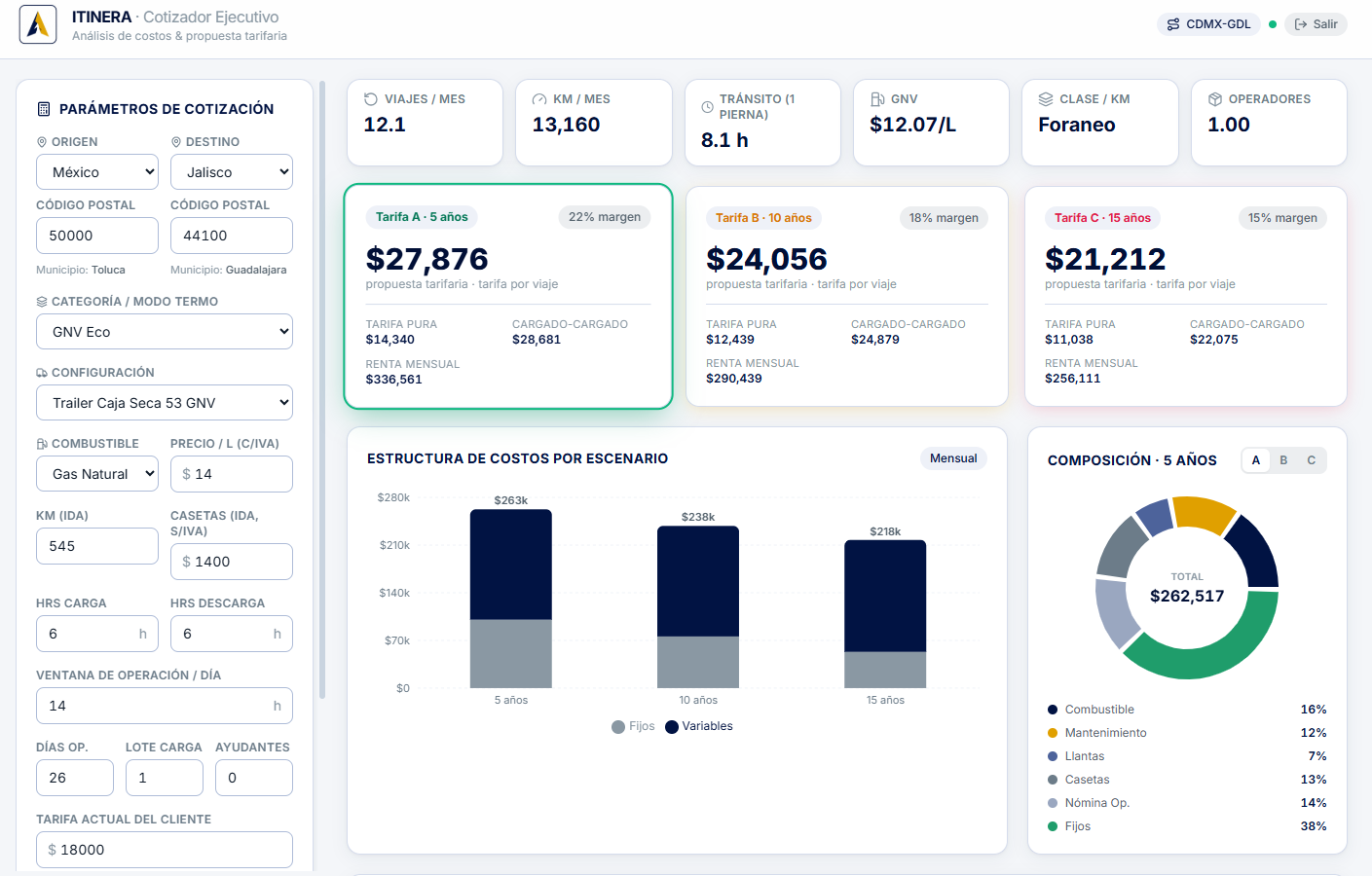This screenshot has height=876, width=1372.
Task: Click the Salir logout button
Action: tap(1316, 24)
